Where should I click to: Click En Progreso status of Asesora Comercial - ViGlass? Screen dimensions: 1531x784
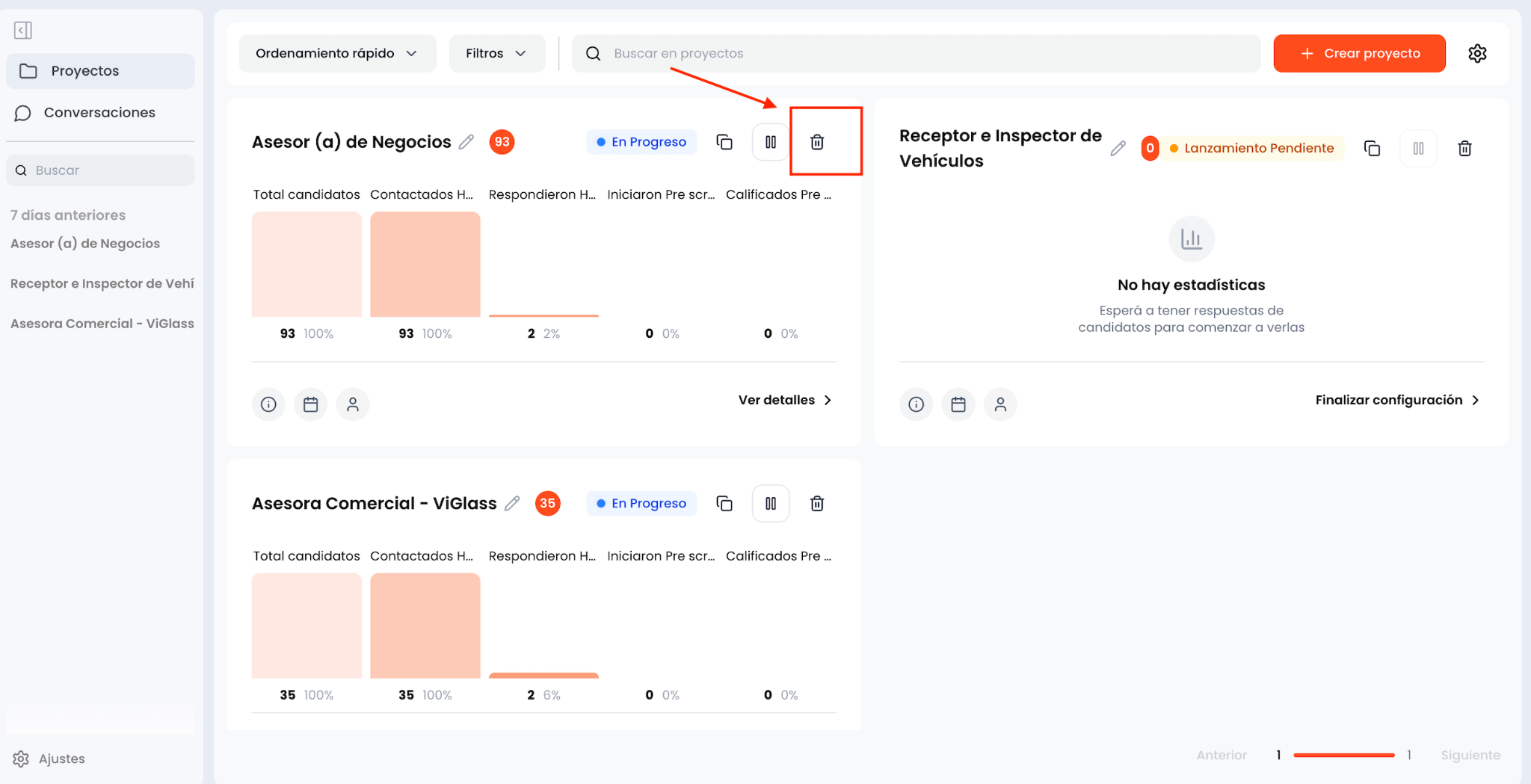click(641, 504)
